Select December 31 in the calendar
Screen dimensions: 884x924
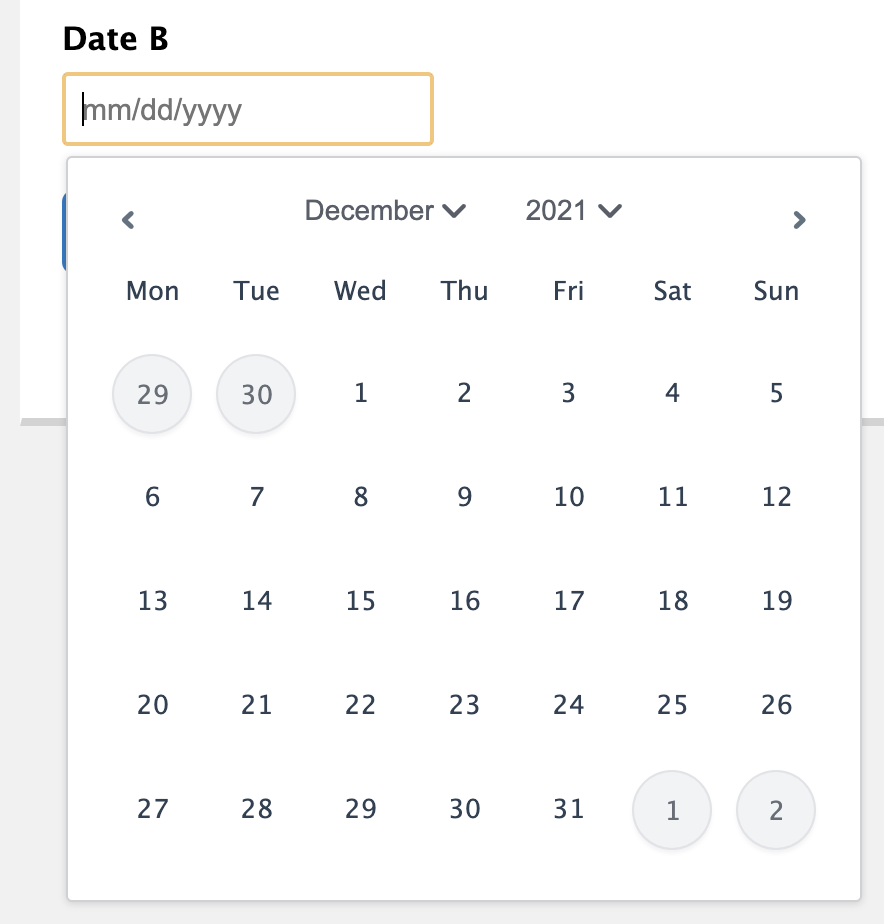tap(568, 810)
